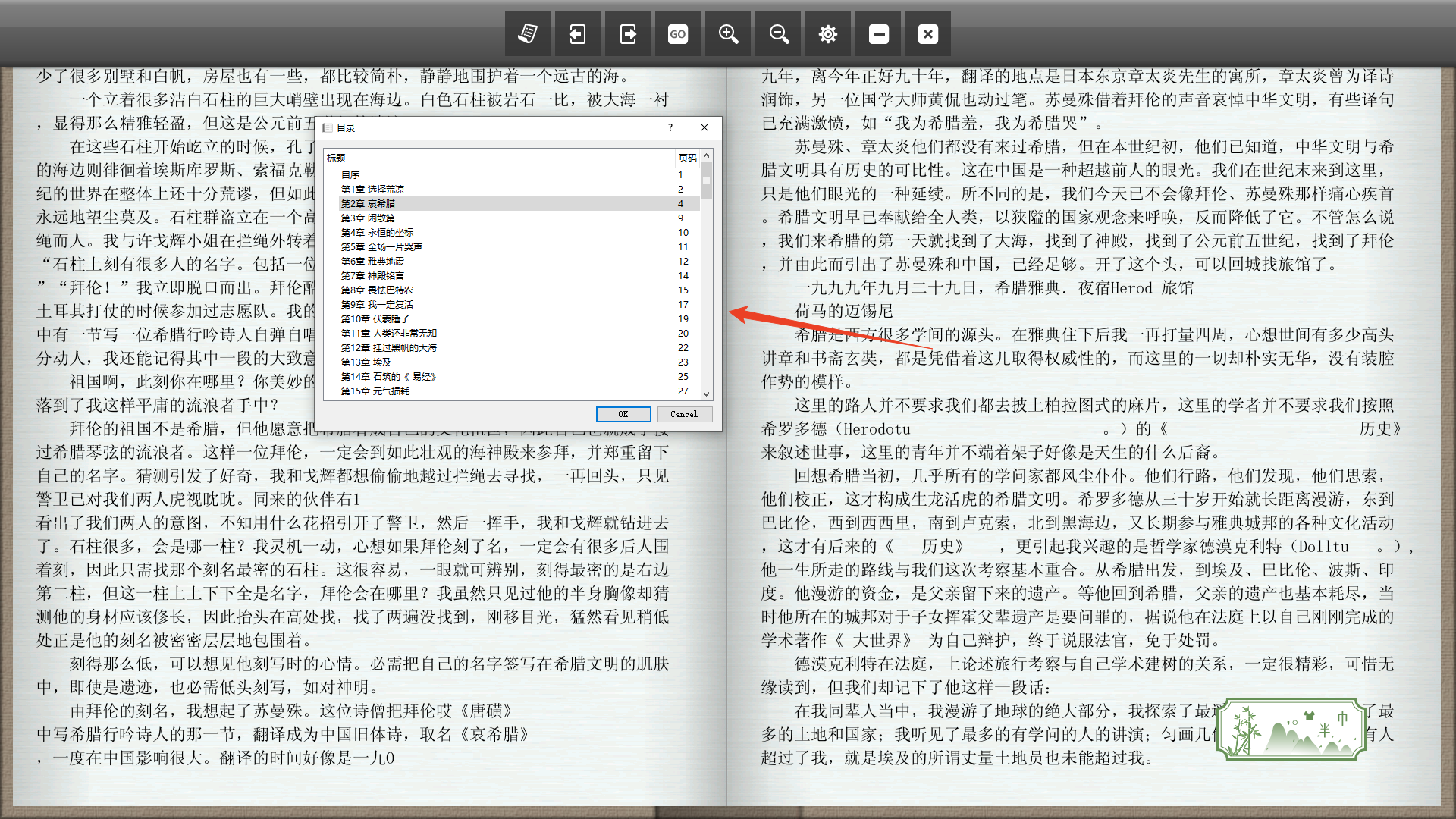Go to next page toolbar icon
This screenshot has width=1456, height=819.
coord(628,34)
